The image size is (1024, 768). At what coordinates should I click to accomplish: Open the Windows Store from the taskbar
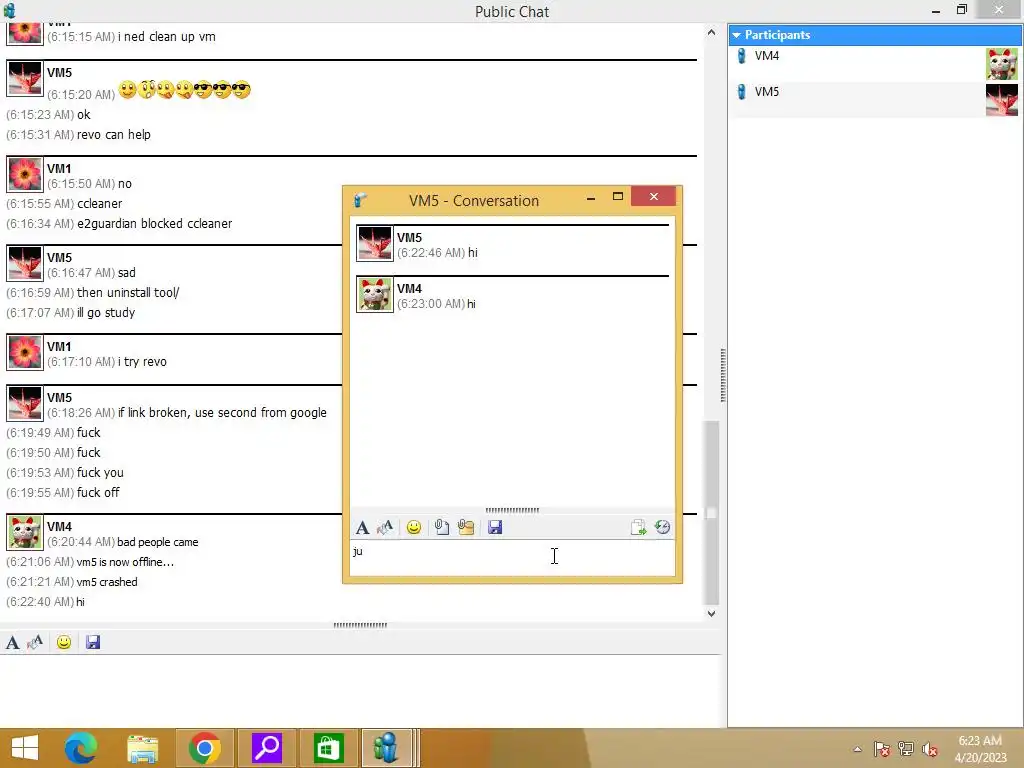328,748
